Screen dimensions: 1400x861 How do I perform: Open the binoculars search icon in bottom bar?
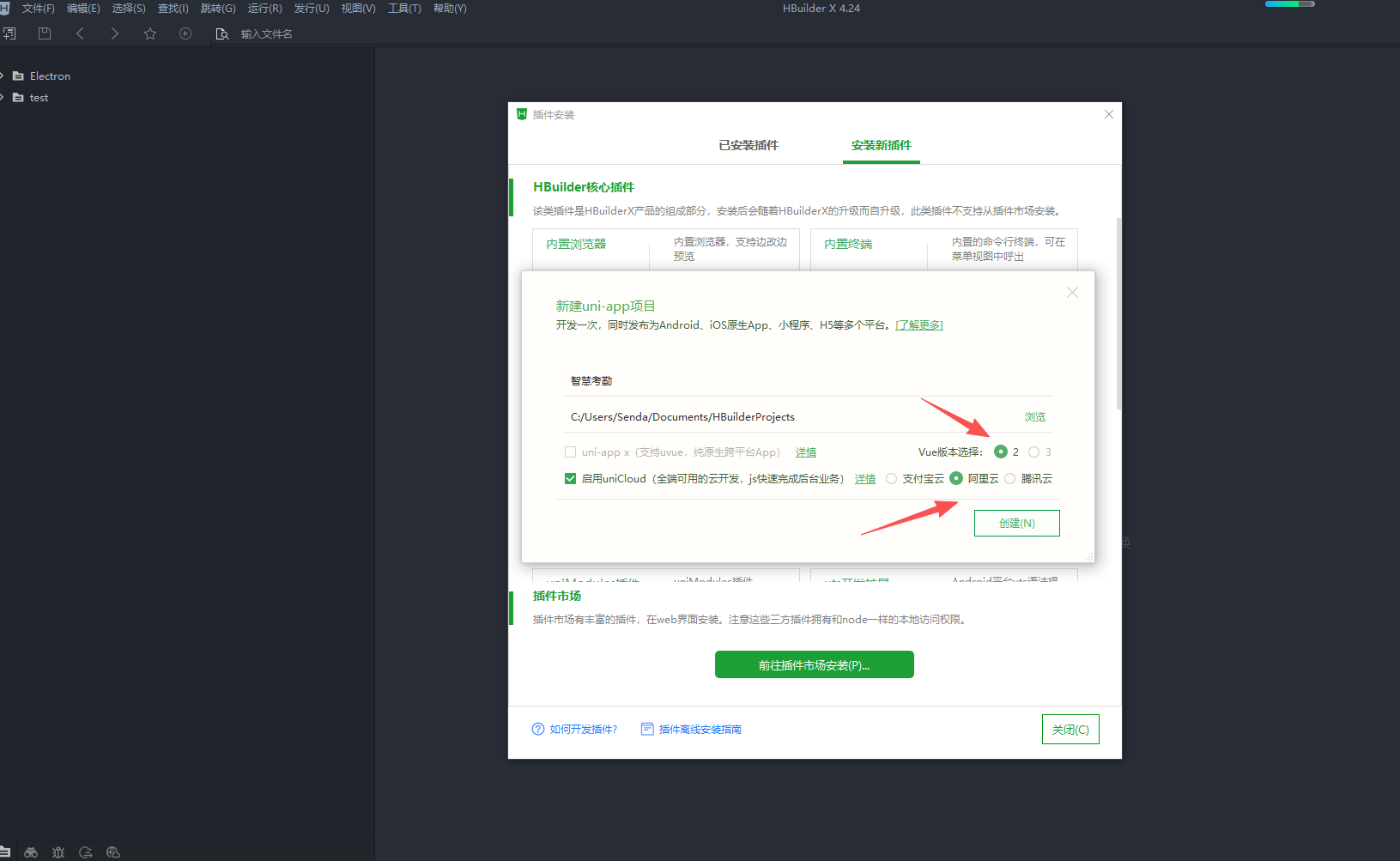(31, 852)
